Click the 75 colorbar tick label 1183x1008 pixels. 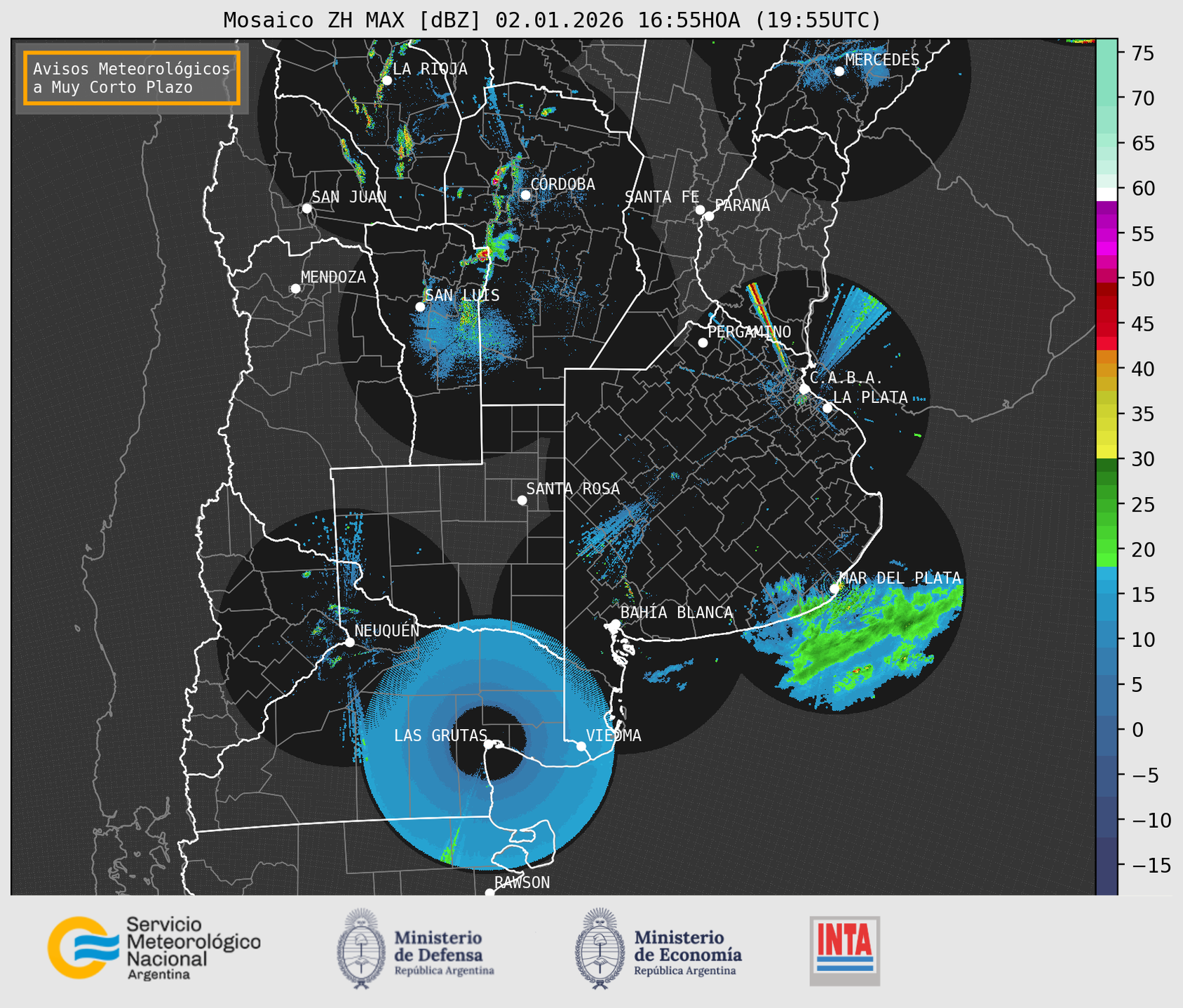click(1142, 53)
